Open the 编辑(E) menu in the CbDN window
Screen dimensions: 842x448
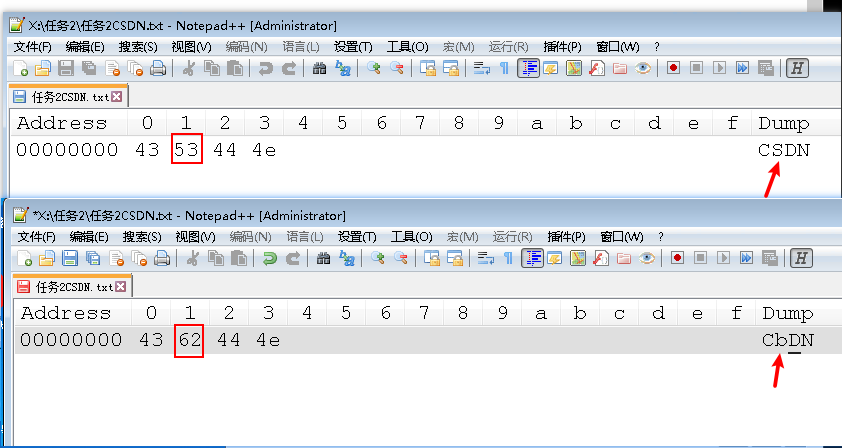[x=89, y=237]
